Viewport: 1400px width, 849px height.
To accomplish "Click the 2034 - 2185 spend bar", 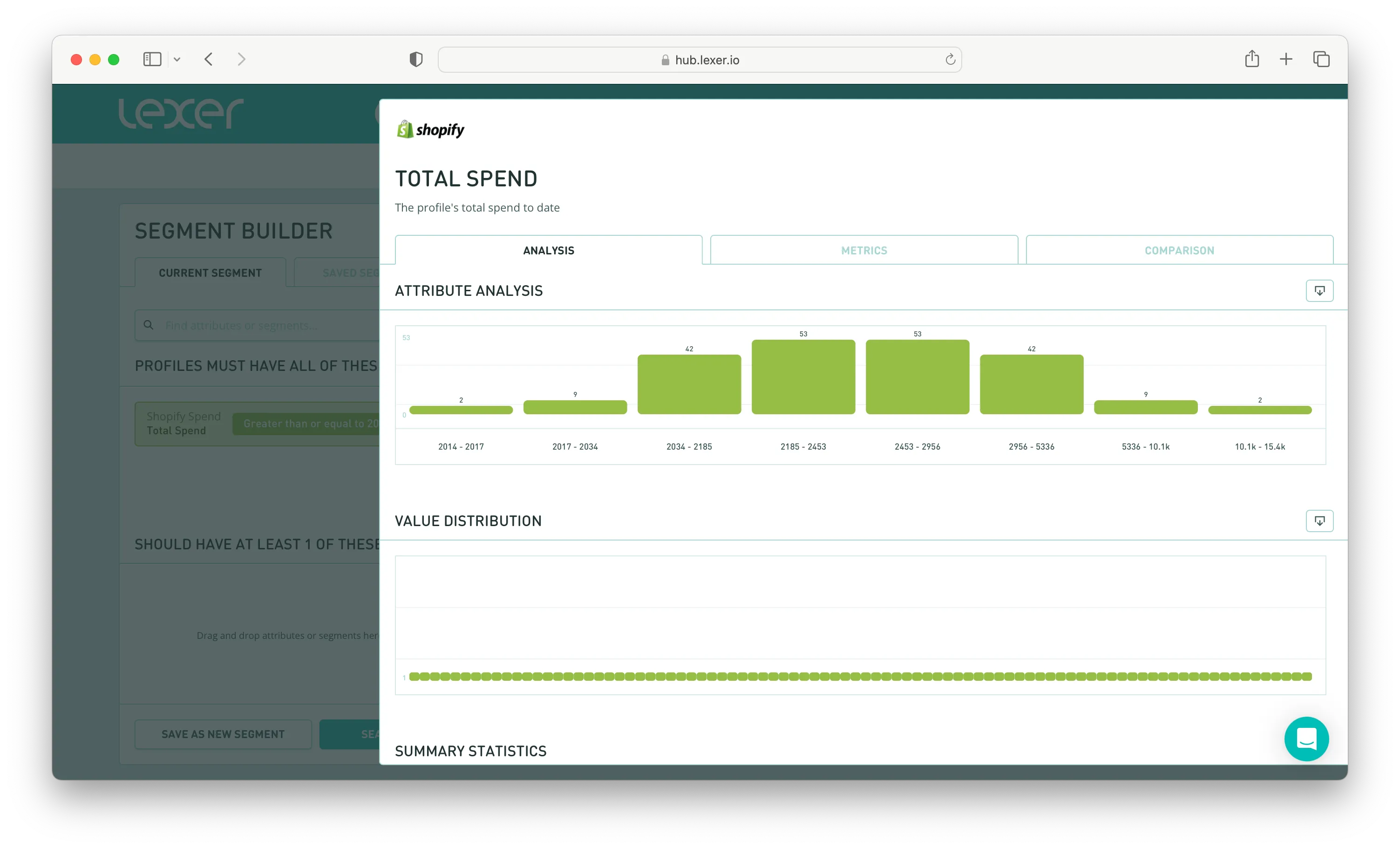I will pos(689,384).
